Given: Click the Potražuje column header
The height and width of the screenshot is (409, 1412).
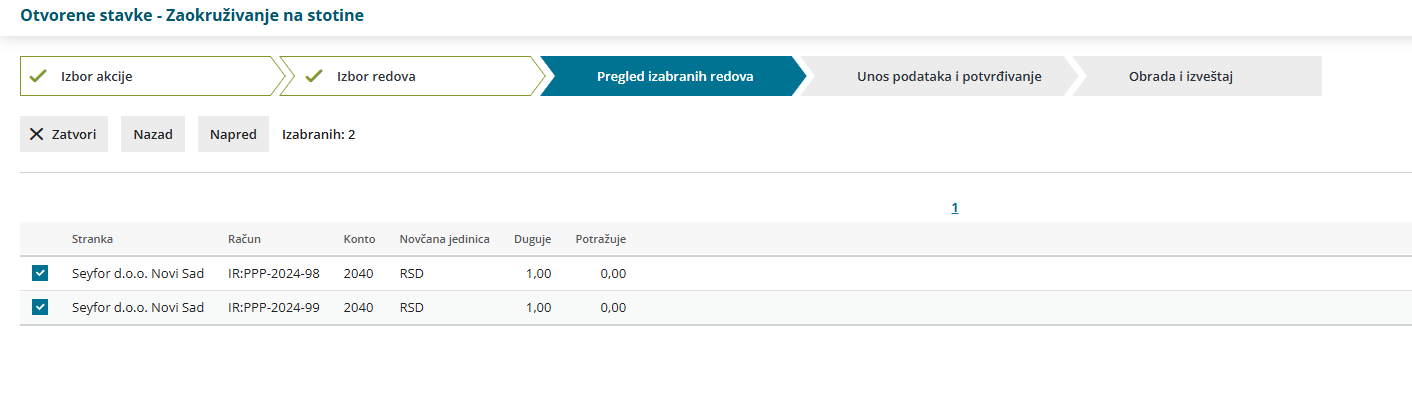Looking at the screenshot, I should pyautogui.click(x=601, y=239).
